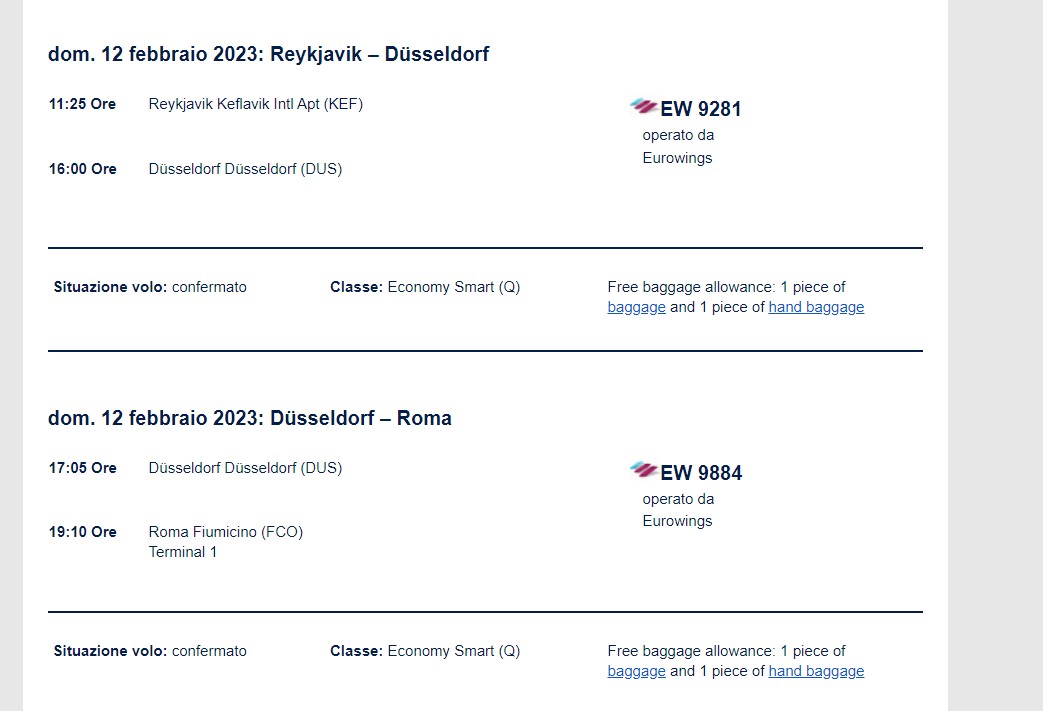Click the 11:25 Ore departure time
1043x711 pixels.
[x=82, y=104]
